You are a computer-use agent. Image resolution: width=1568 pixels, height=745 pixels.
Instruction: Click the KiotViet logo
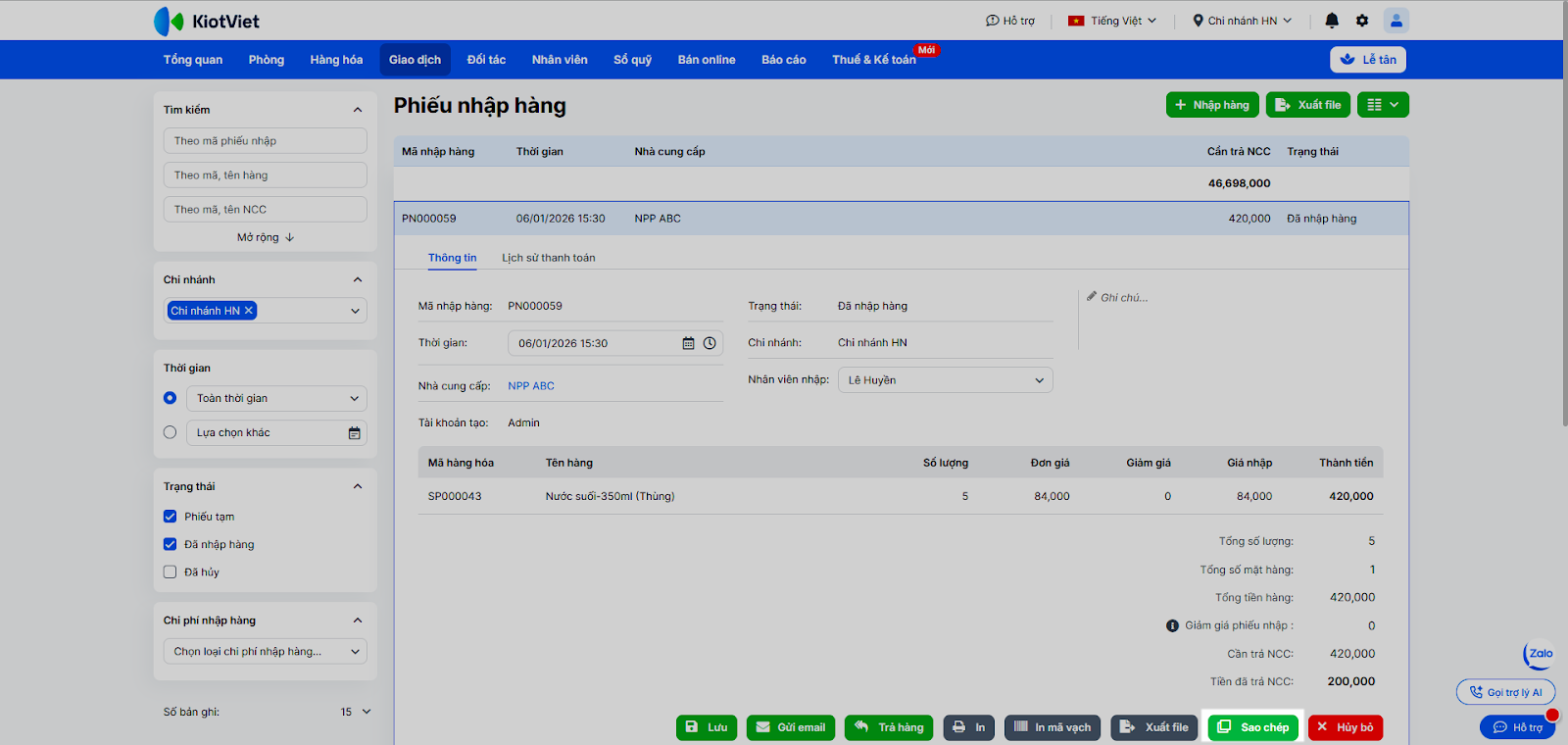coord(207,21)
